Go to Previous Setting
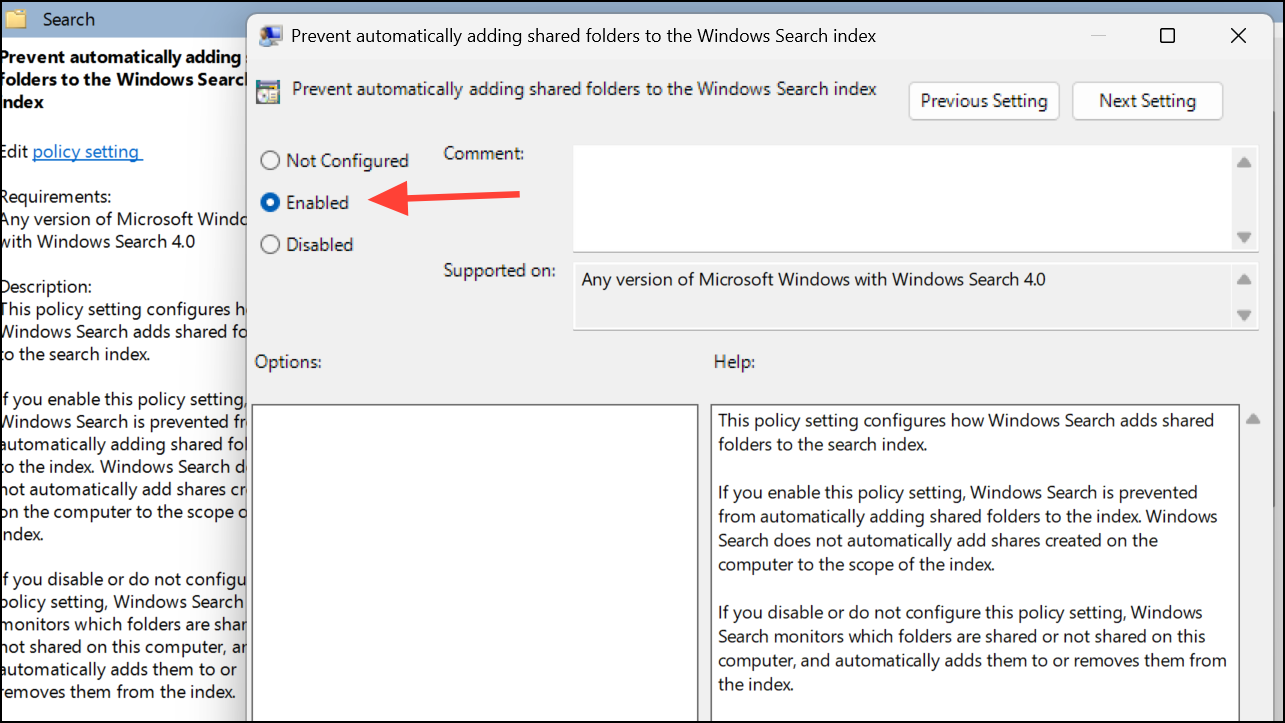This screenshot has width=1285, height=723. click(984, 101)
